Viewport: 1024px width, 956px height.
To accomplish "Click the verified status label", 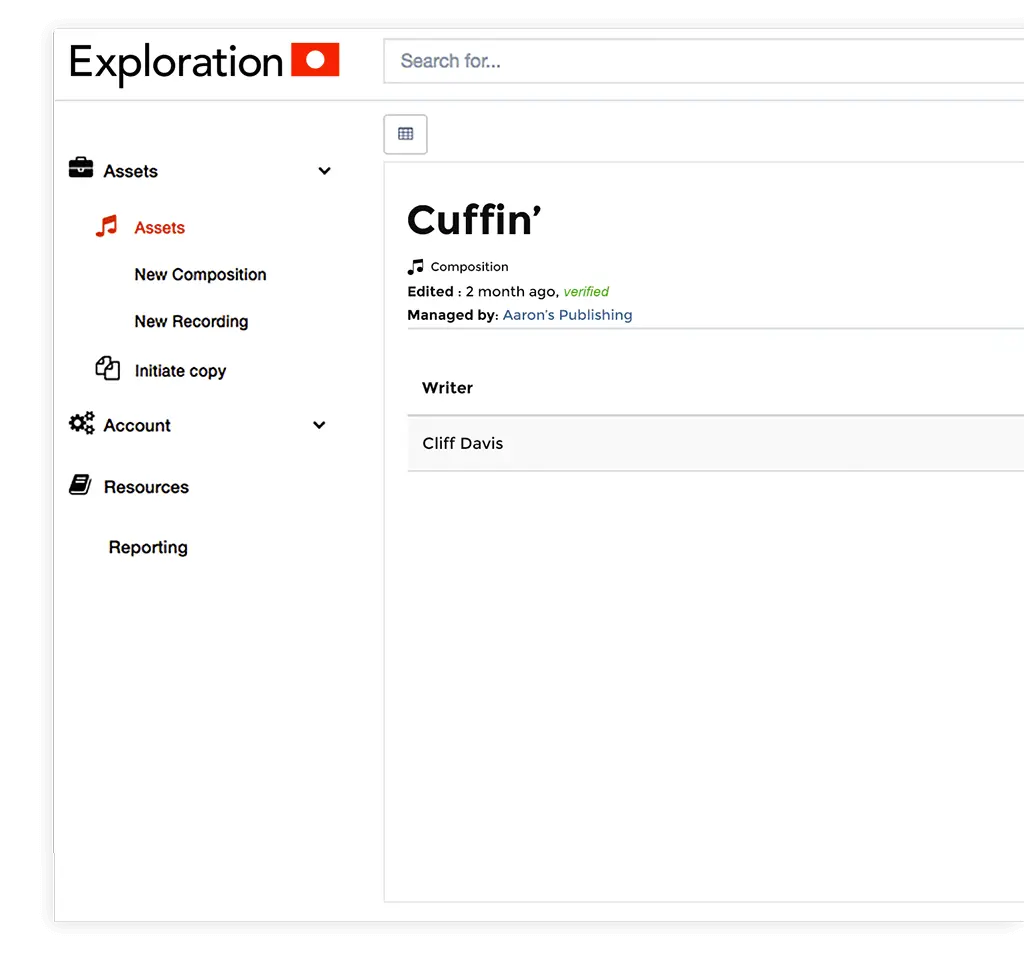I will click(586, 291).
